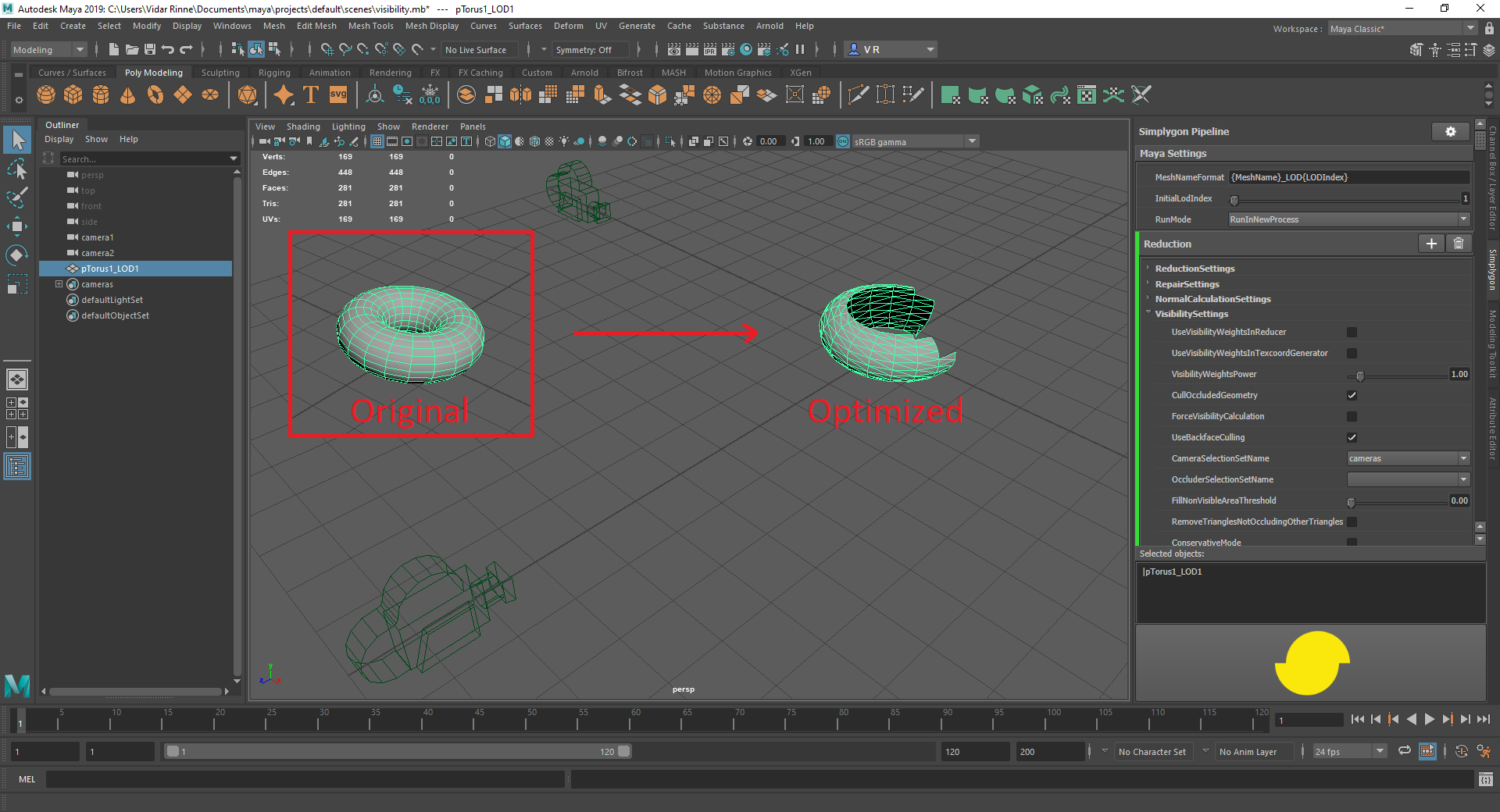
Task: Delete pipeline using trash icon
Action: pos(1458,244)
